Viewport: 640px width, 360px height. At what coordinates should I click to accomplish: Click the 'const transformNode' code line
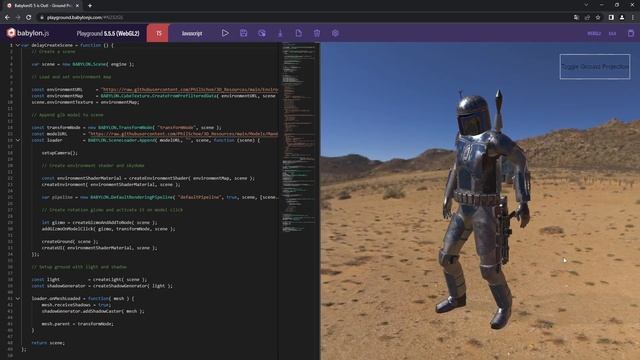click(x=127, y=127)
